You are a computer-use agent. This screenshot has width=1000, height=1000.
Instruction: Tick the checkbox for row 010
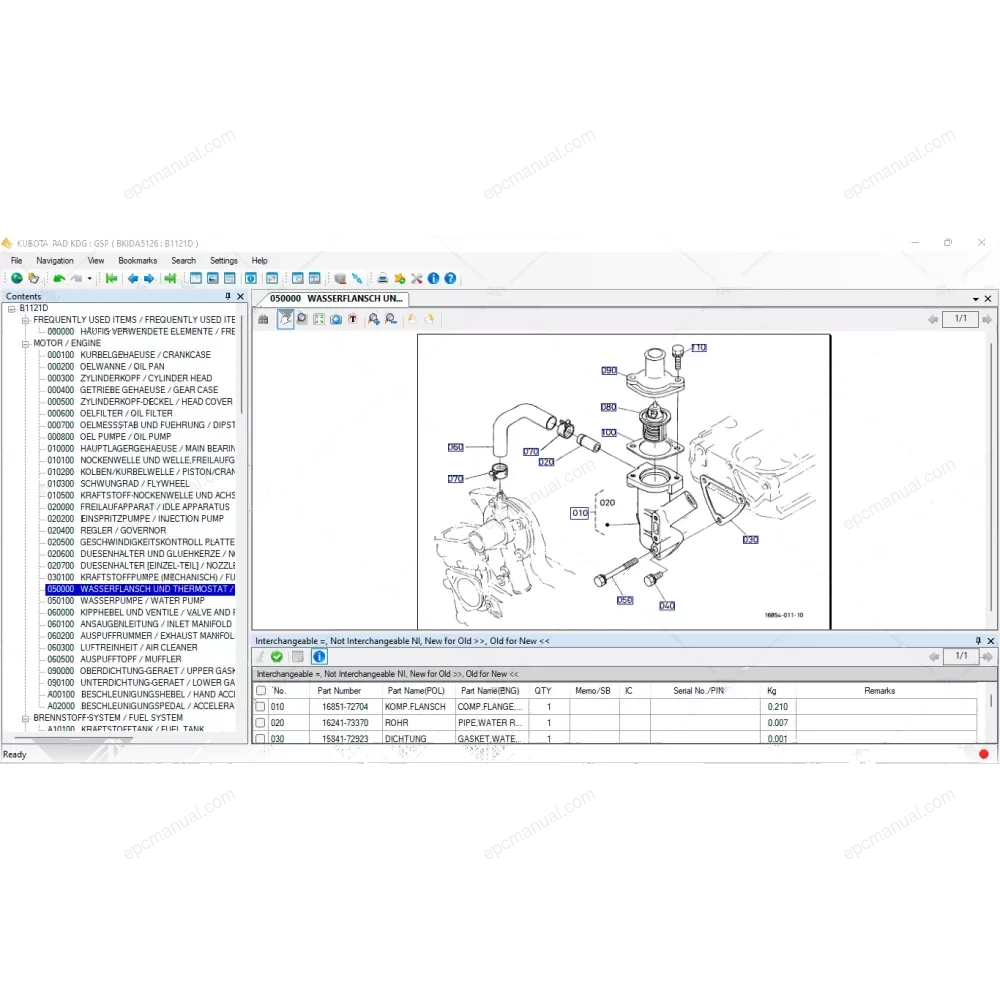click(260, 707)
